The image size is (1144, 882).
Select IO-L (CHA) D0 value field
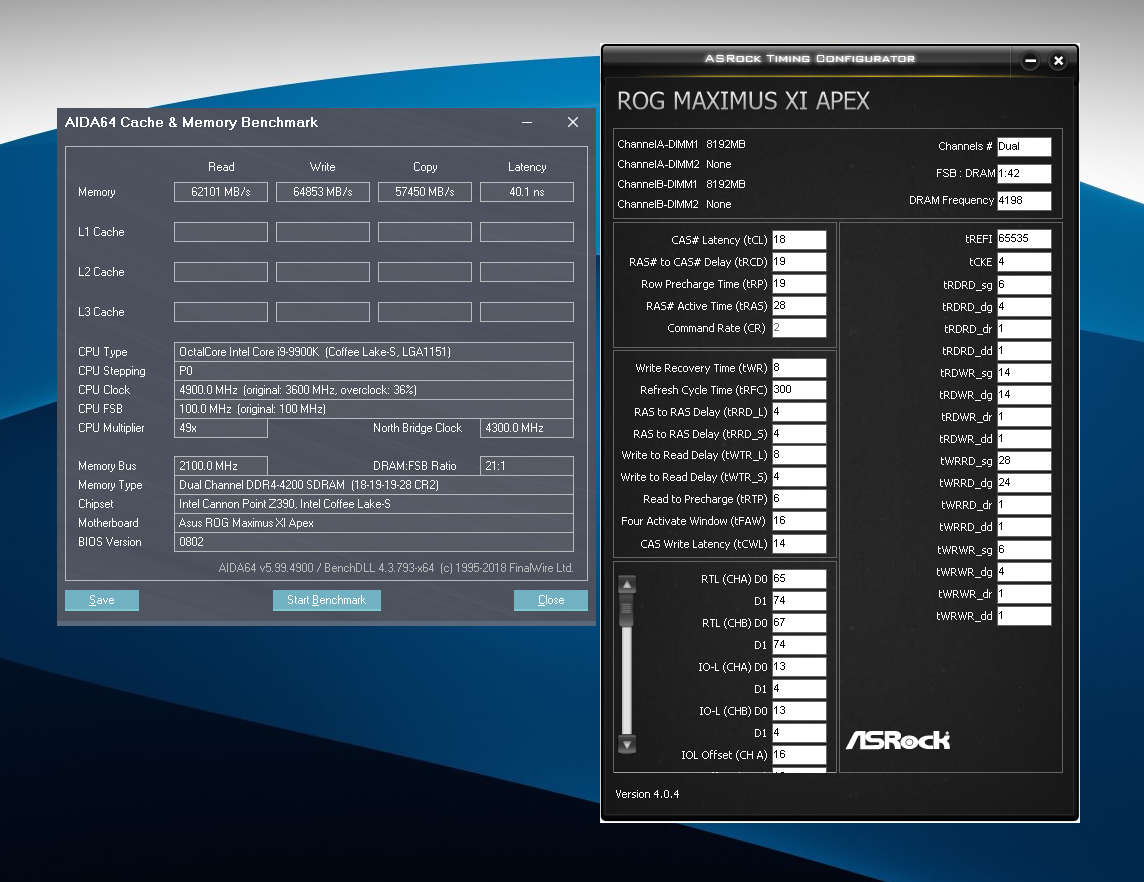799,666
